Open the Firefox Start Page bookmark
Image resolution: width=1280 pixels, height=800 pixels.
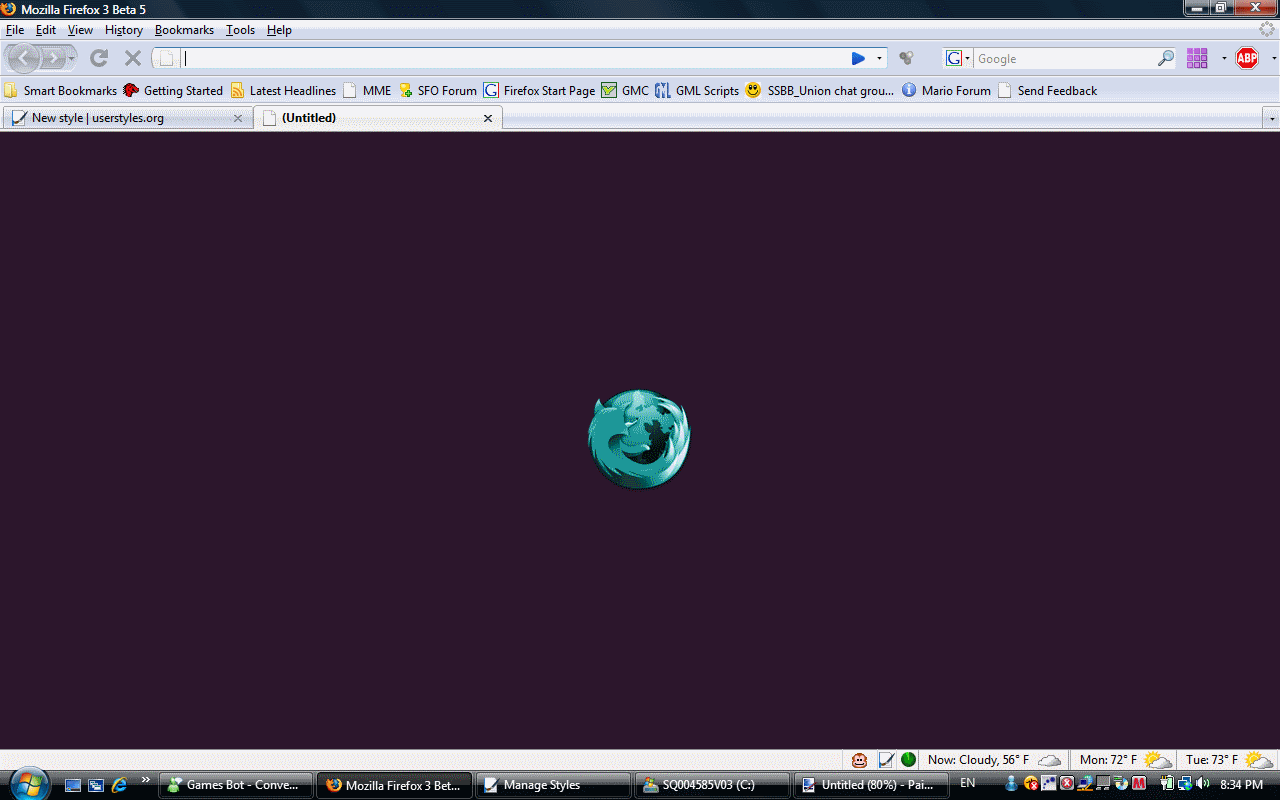[x=539, y=90]
